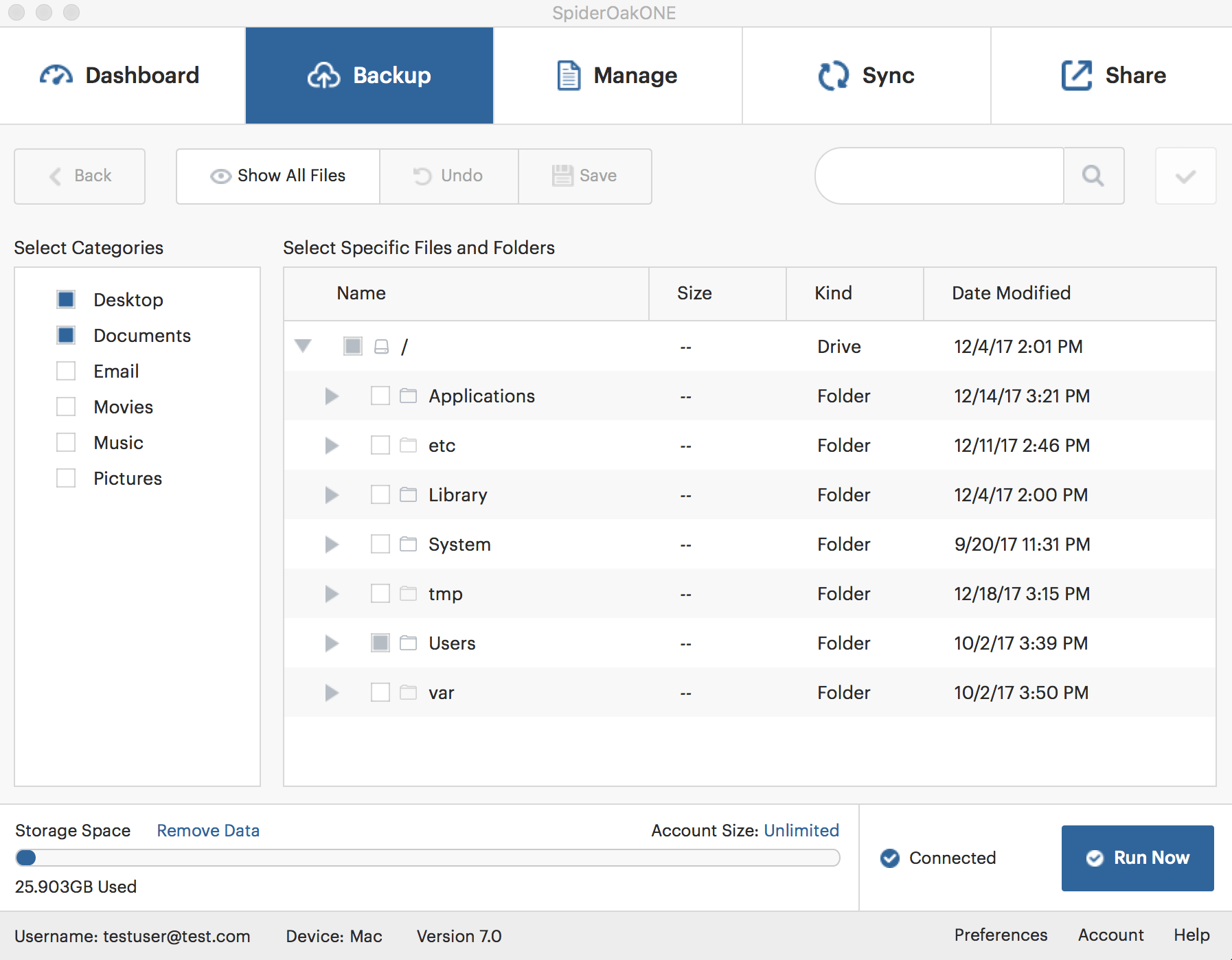This screenshot has height=960, width=1232.
Task: Open the Remove Data link
Action: [208, 831]
